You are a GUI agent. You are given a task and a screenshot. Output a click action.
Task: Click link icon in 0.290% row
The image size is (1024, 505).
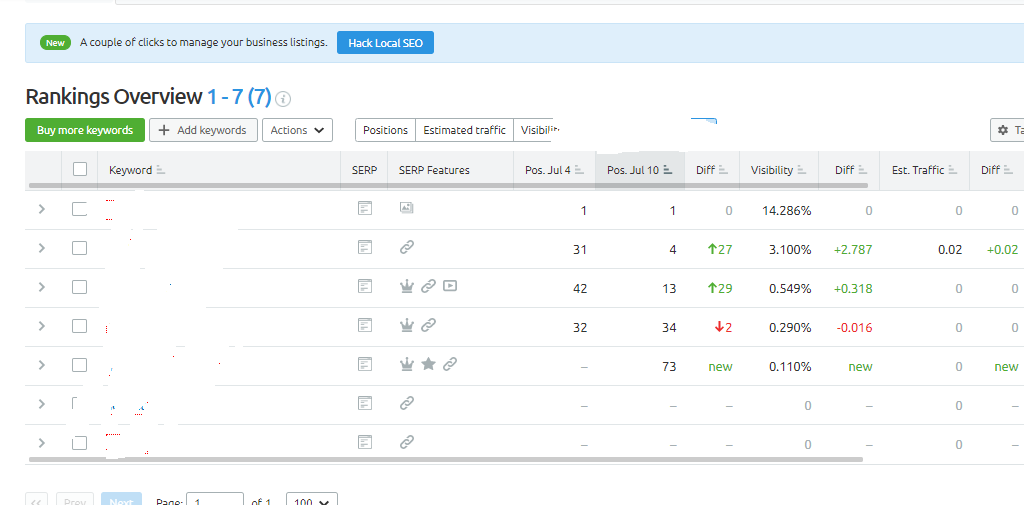tap(428, 325)
